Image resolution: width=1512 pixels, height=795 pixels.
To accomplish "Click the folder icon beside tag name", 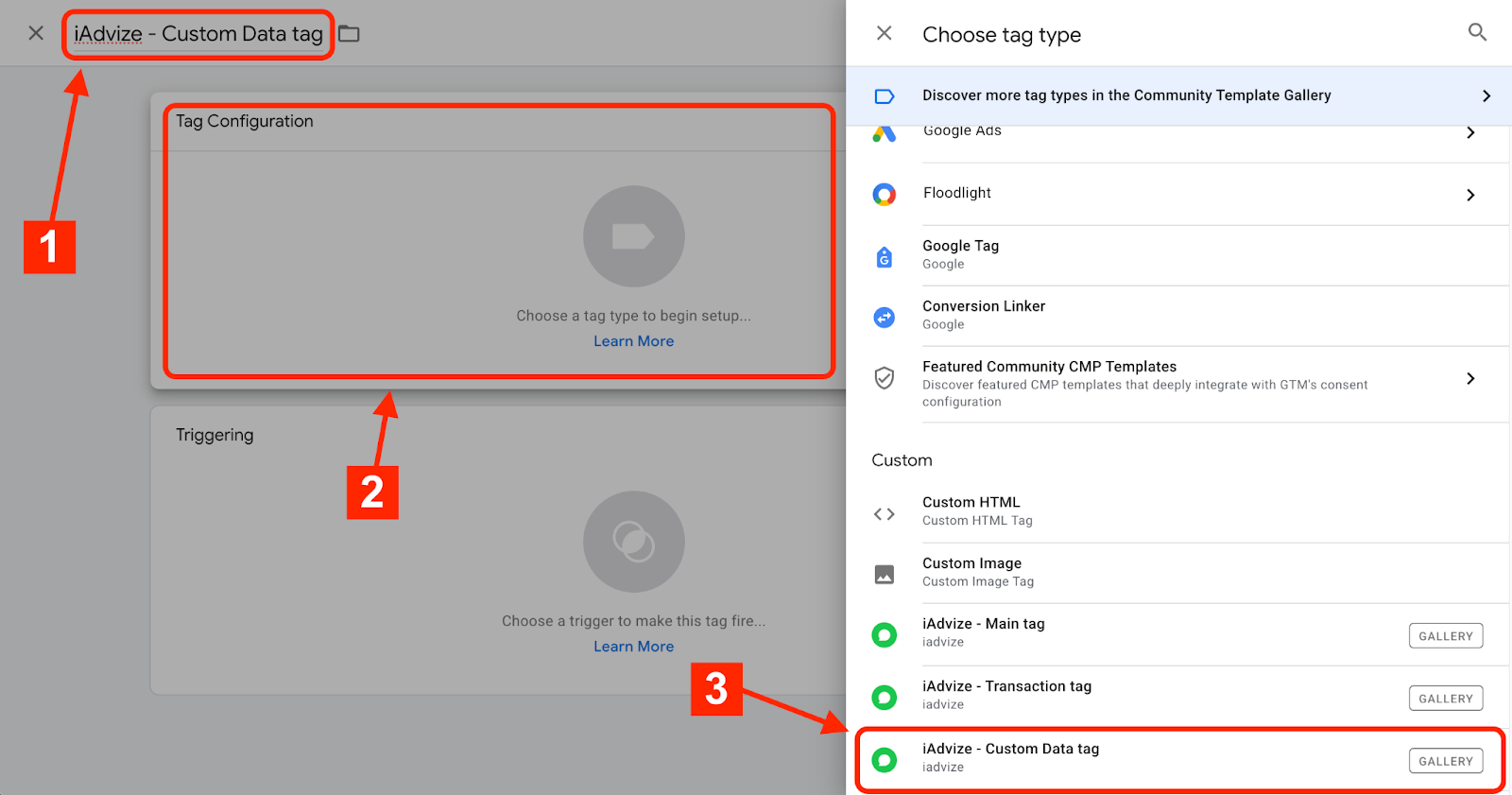I will [x=350, y=34].
